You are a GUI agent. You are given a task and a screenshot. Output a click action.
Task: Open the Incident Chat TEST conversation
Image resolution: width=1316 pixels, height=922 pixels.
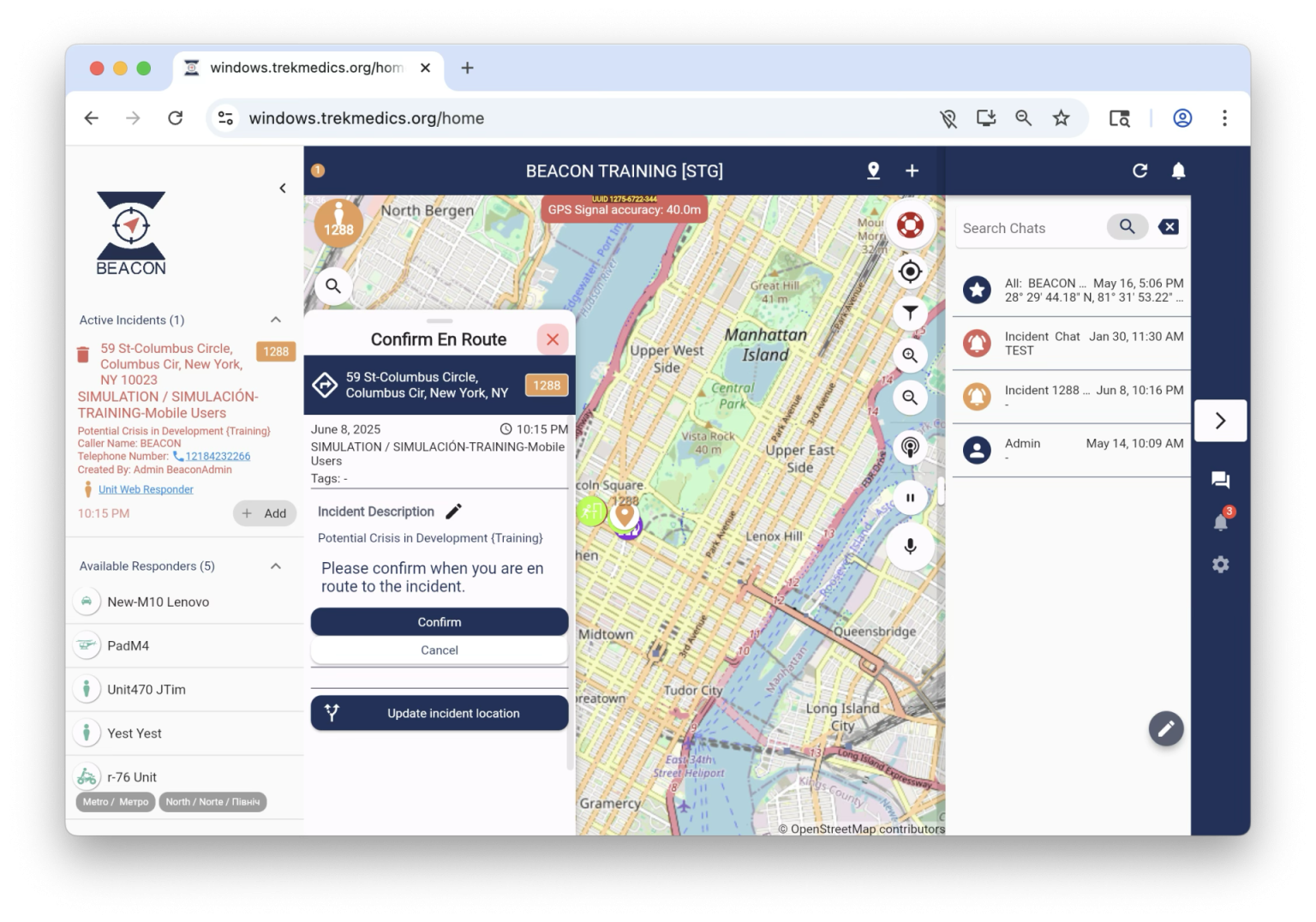click(x=1071, y=344)
